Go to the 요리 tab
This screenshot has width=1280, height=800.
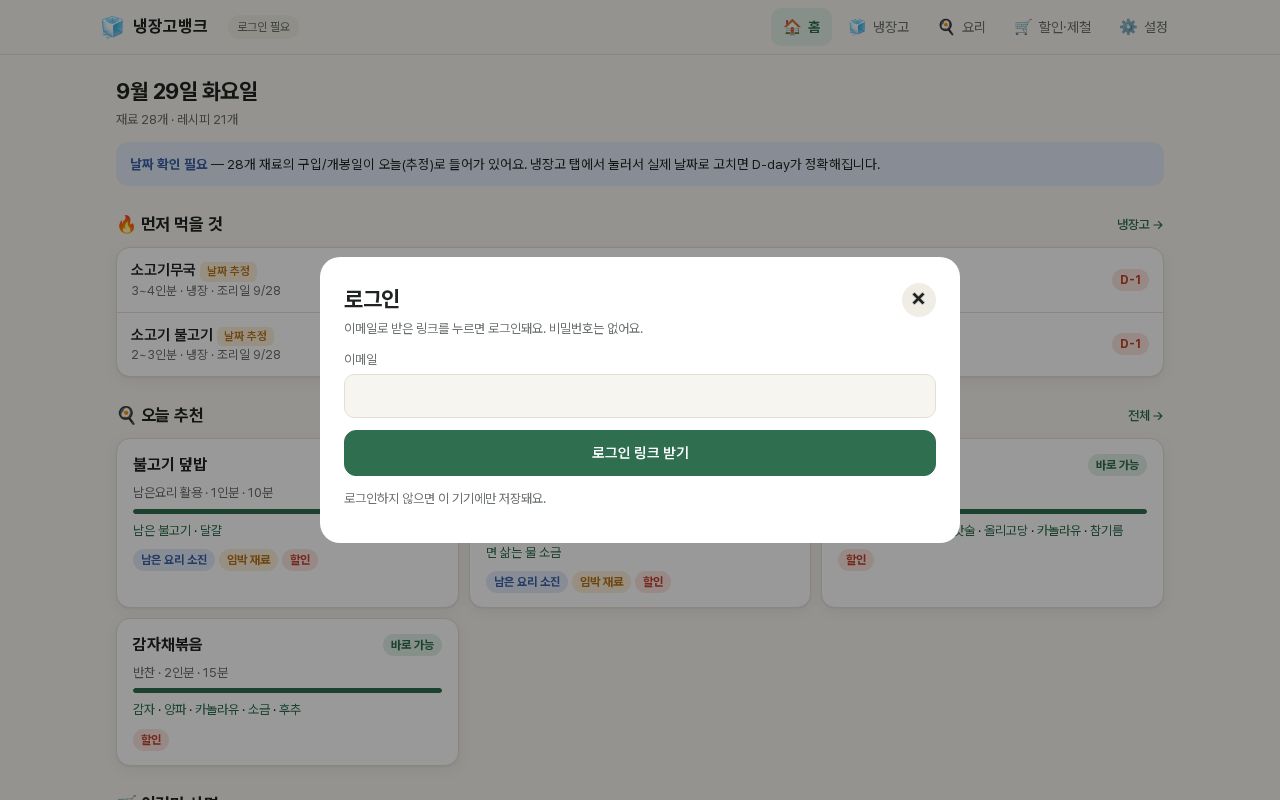961,27
